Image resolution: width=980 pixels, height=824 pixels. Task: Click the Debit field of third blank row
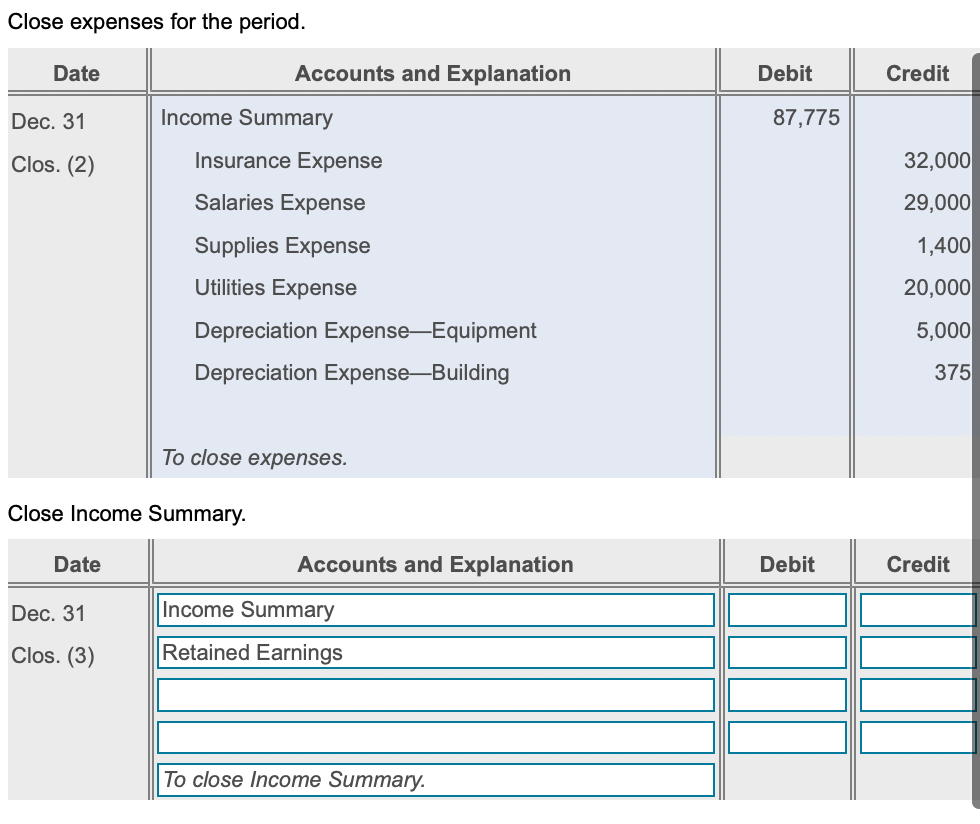[786, 694]
